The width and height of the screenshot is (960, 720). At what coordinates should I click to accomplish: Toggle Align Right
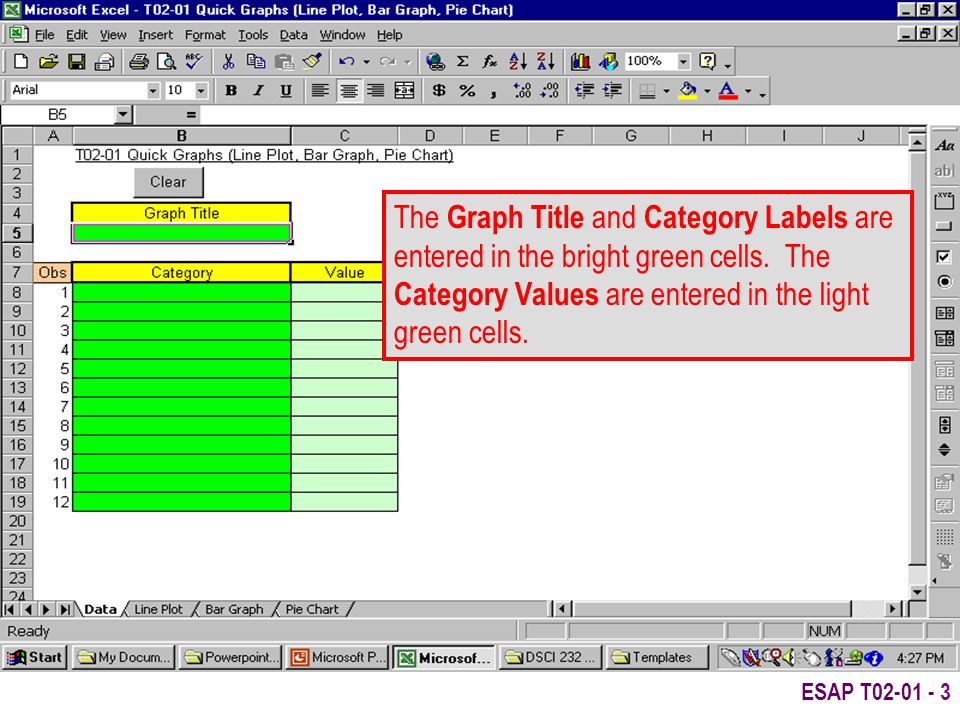375,91
